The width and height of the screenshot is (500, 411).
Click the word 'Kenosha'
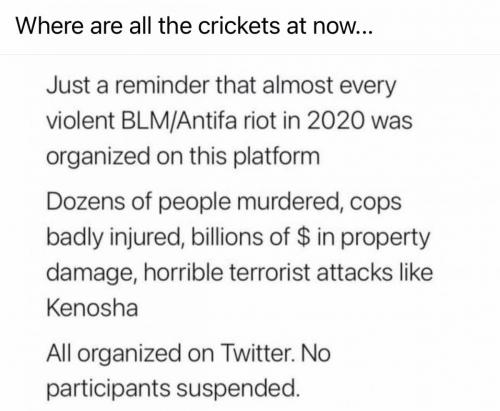coord(92,308)
